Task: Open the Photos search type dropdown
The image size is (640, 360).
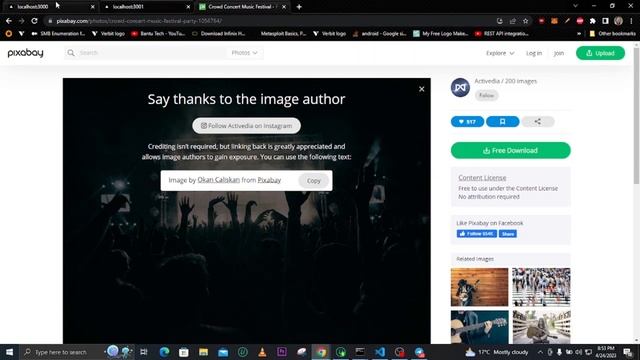Action: (x=244, y=53)
